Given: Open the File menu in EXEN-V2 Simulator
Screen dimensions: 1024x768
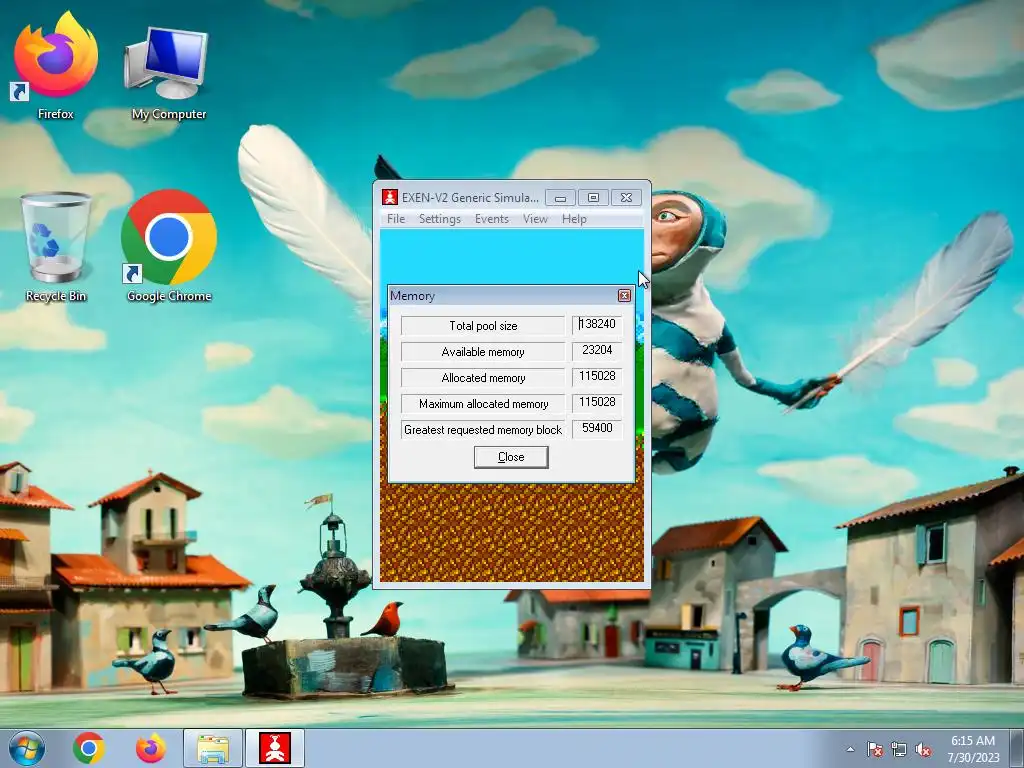Looking at the screenshot, I should coord(396,219).
